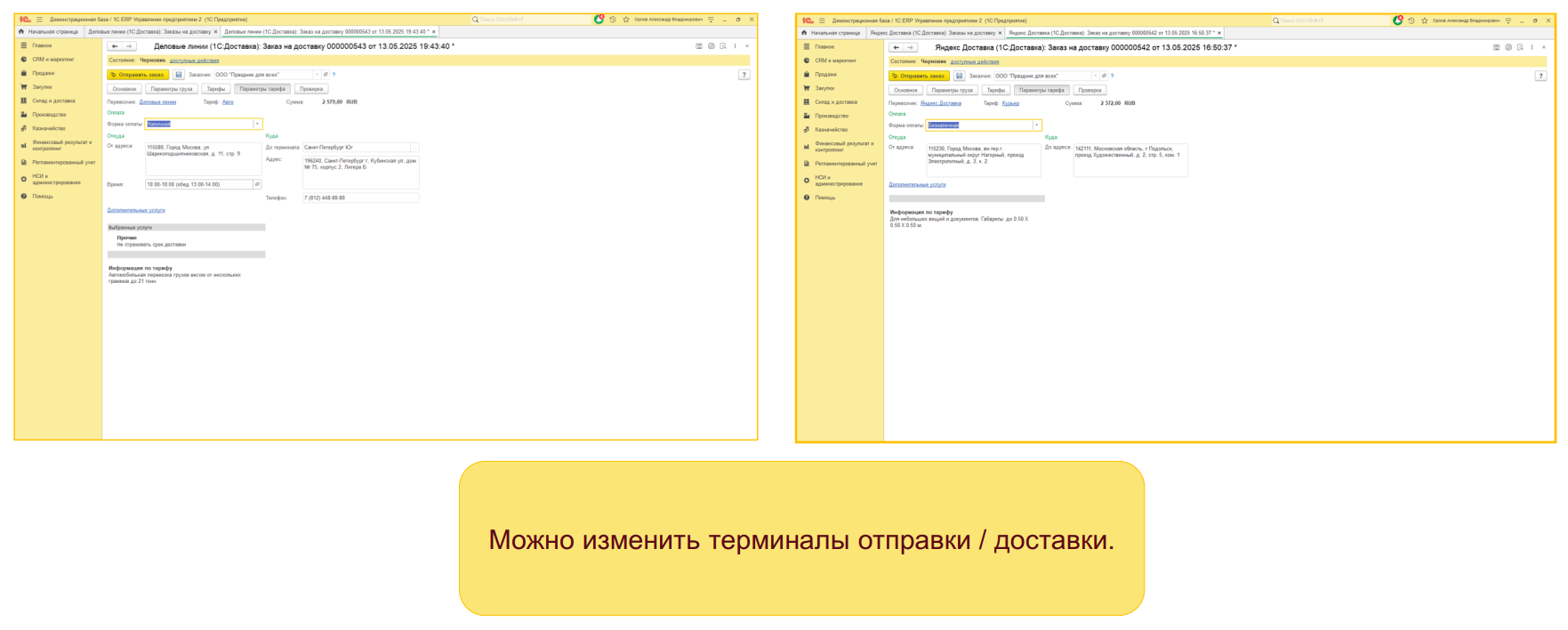Viewport: 1568px width, 630px height.
Task: Click the Телефон field with 7 (812) number
Action: 360,198
